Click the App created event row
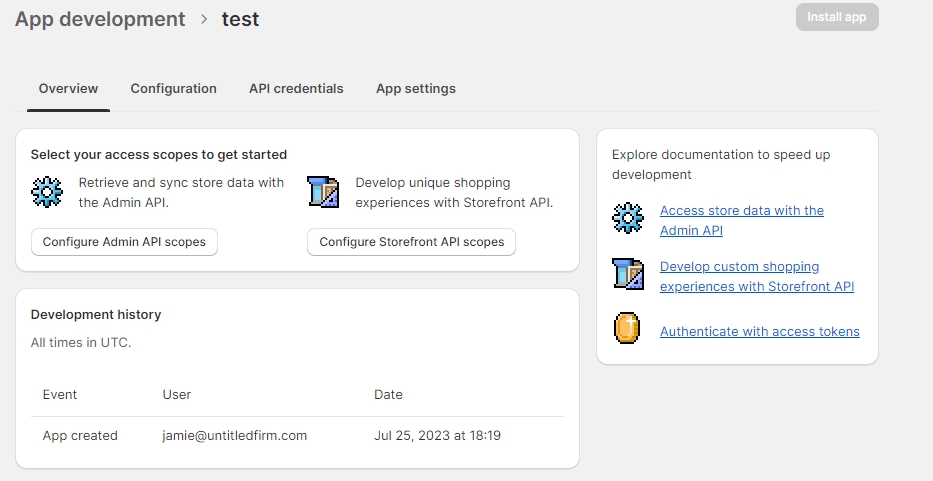This screenshot has height=481, width=933. (x=80, y=436)
